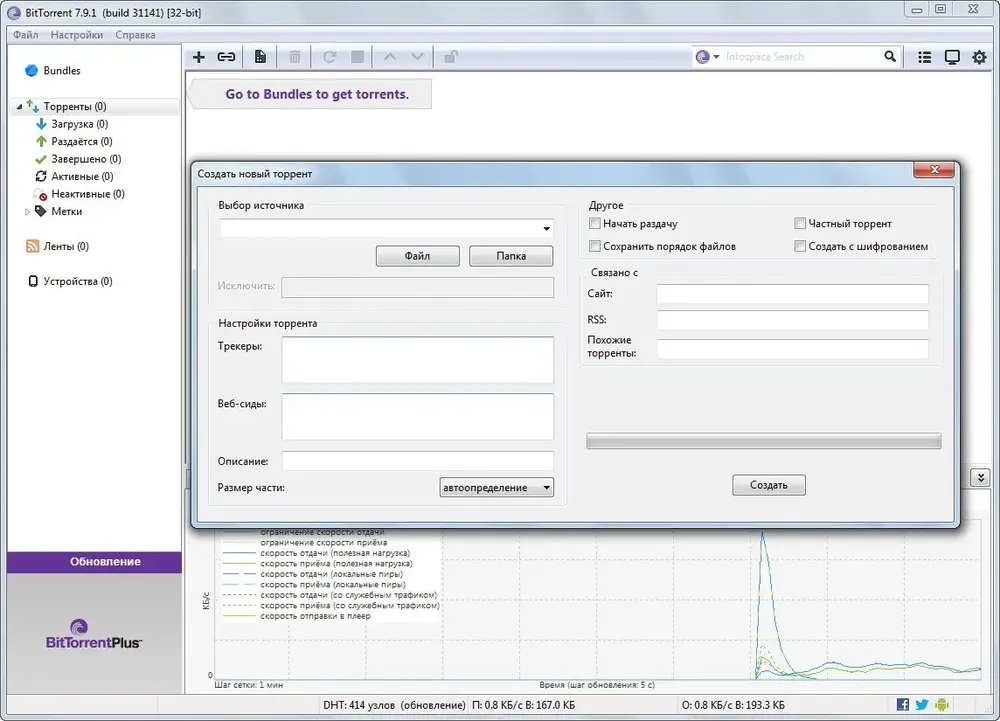The height and width of the screenshot is (721, 1000).
Task: Click the Move Down Queue arrow
Action: 417,57
